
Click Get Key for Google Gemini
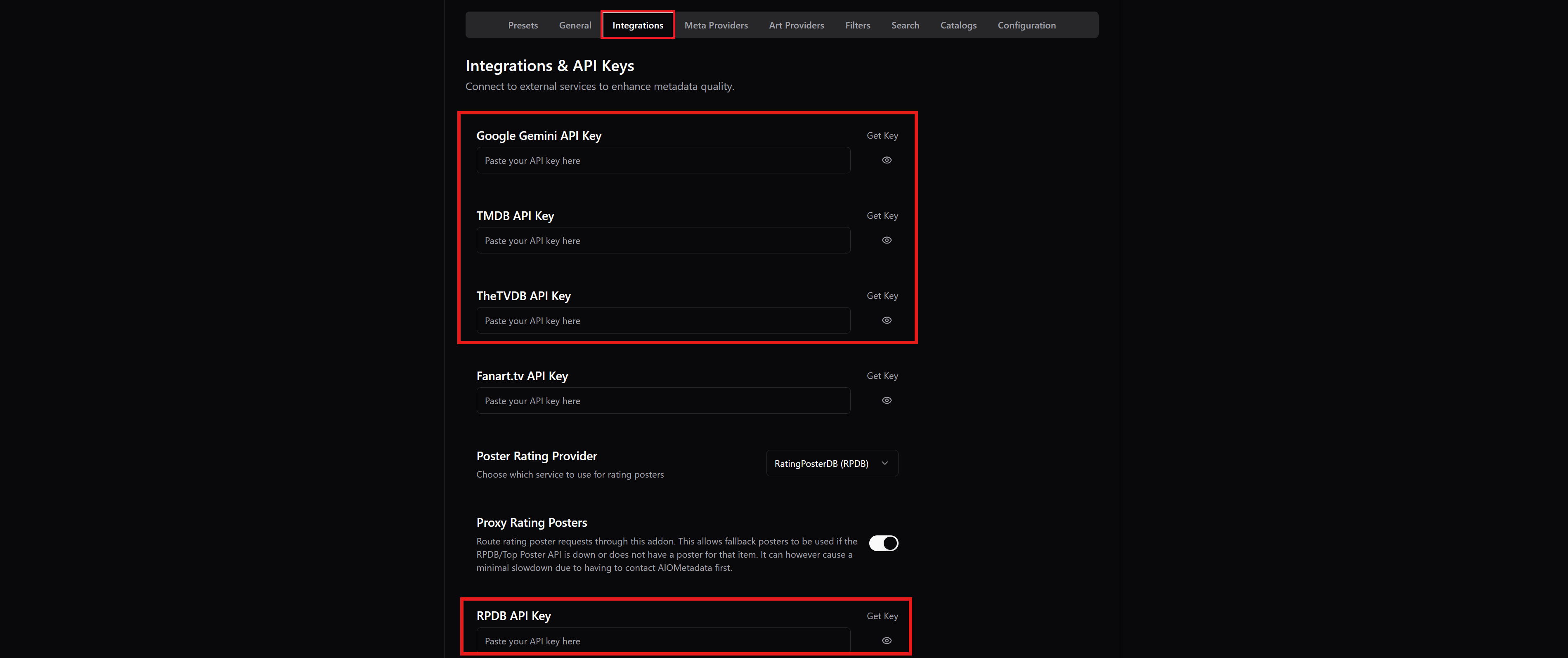click(882, 136)
